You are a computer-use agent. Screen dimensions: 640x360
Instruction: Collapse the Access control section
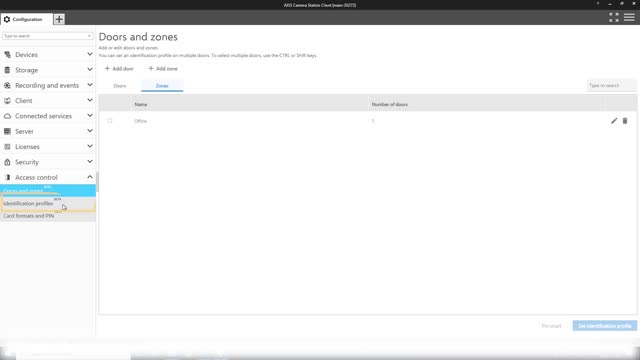tap(90, 177)
